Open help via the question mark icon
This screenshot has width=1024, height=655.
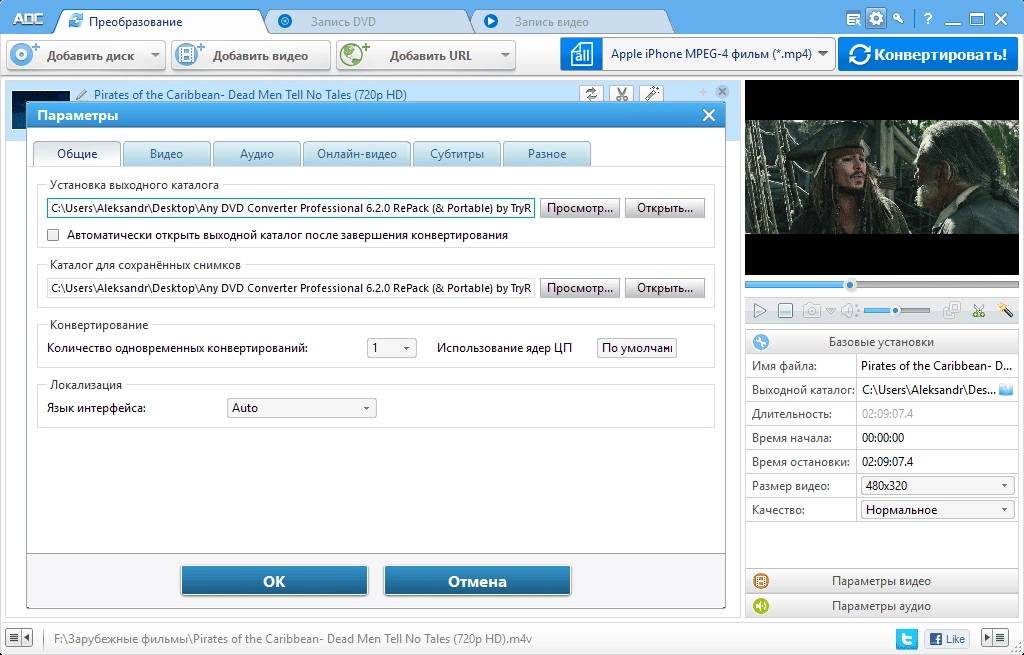click(x=927, y=20)
